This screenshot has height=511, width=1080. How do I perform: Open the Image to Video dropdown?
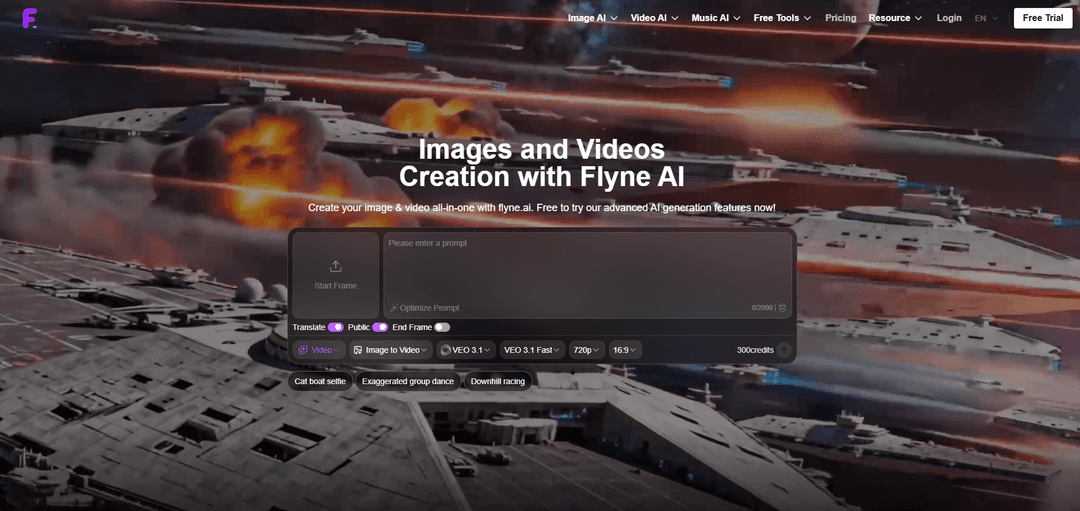391,350
